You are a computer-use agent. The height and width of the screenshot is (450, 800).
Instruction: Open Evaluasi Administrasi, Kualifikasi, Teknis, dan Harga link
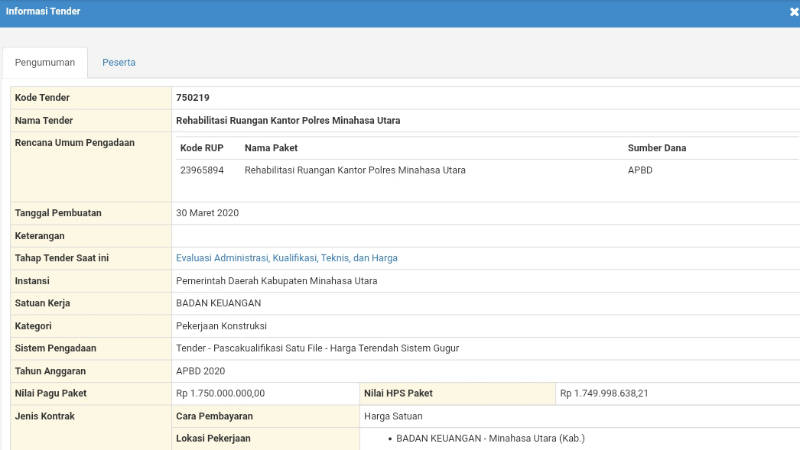pos(286,258)
